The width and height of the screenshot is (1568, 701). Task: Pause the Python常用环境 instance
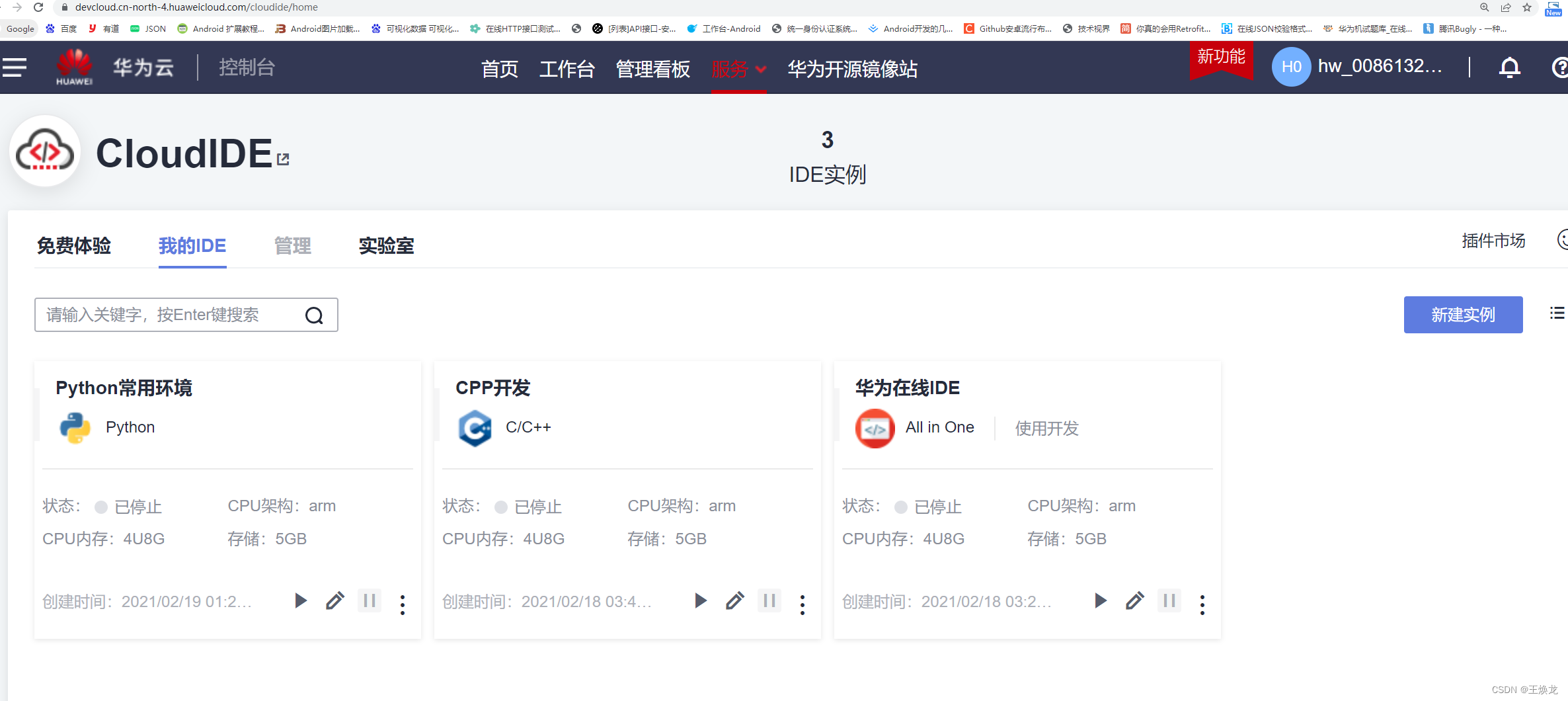coord(370,600)
